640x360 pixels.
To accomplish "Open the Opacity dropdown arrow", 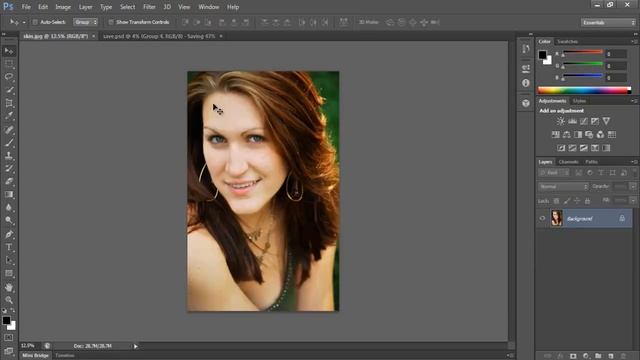I will (x=633, y=187).
